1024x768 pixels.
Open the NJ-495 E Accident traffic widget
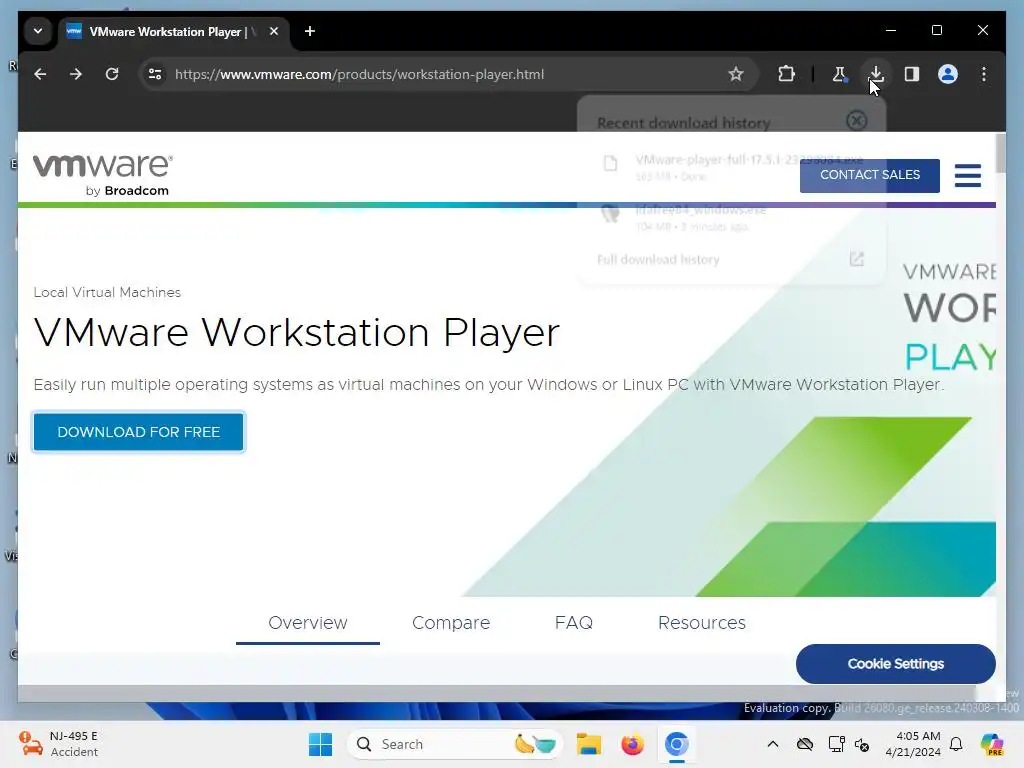pyautogui.click(x=59, y=744)
